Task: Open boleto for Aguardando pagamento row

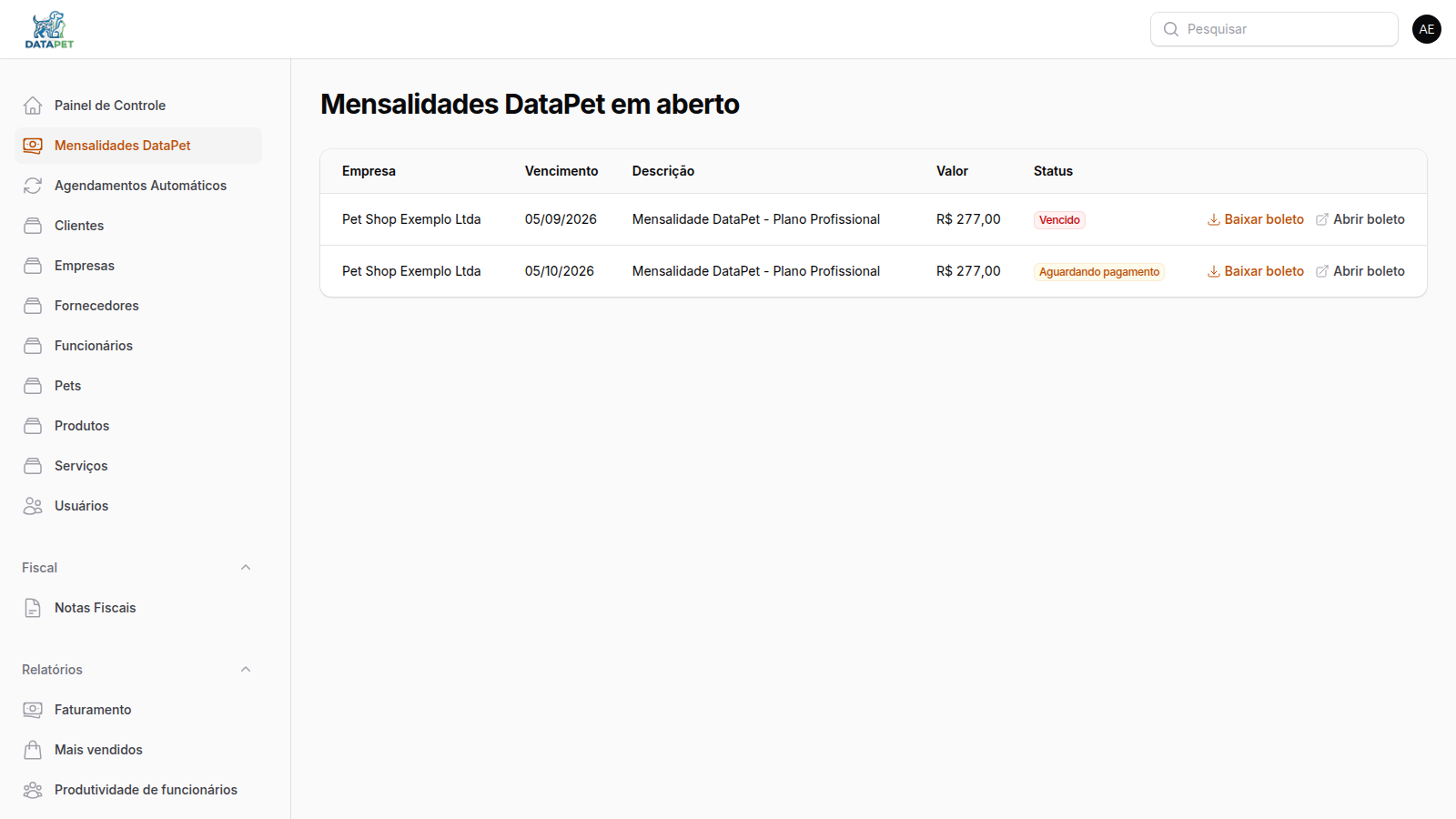Action: click(x=1360, y=271)
